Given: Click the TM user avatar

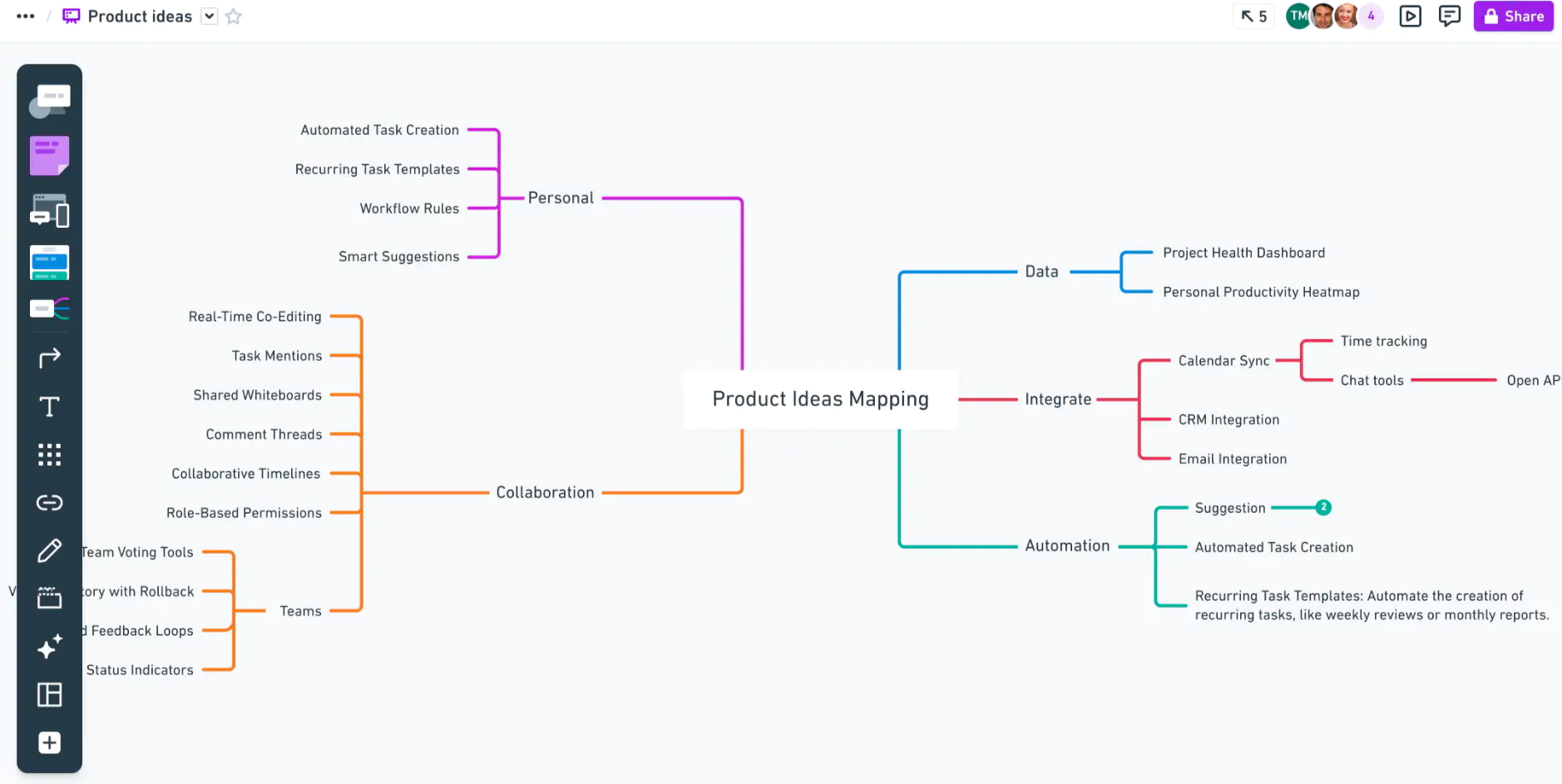Looking at the screenshot, I should coord(1298,16).
